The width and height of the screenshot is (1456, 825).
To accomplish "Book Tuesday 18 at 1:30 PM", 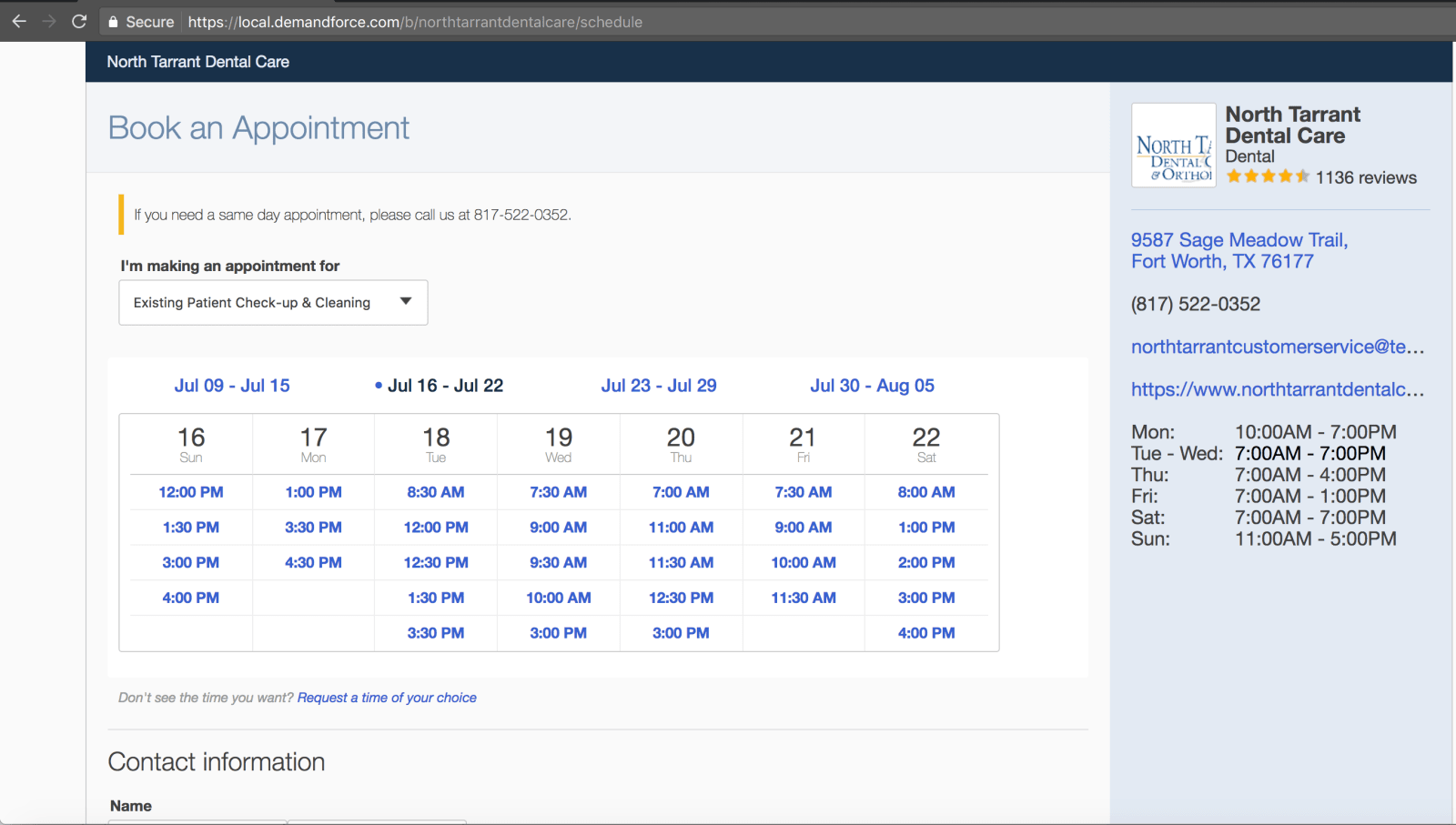I will [x=436, y=598].
